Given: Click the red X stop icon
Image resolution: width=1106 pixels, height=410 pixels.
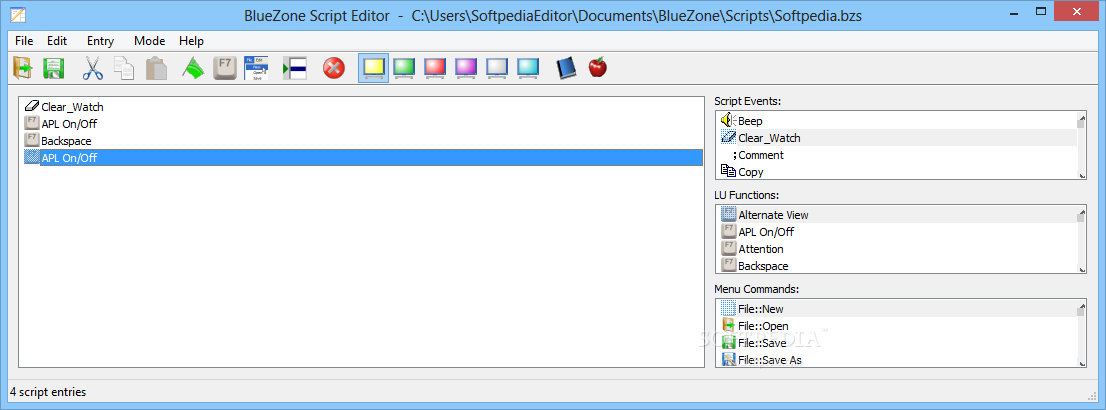Looking at the screenshot, I should coord(334,68).
